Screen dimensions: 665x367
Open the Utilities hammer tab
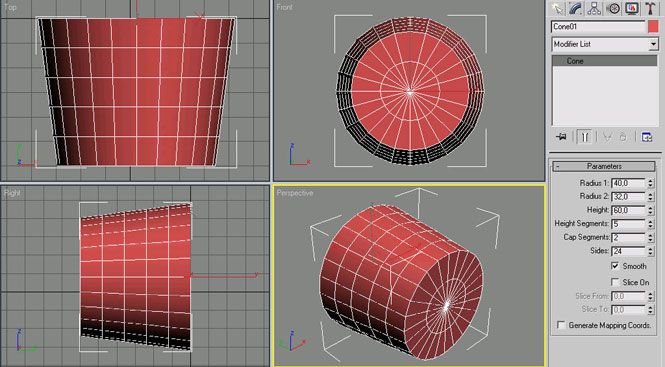(650, 8)
